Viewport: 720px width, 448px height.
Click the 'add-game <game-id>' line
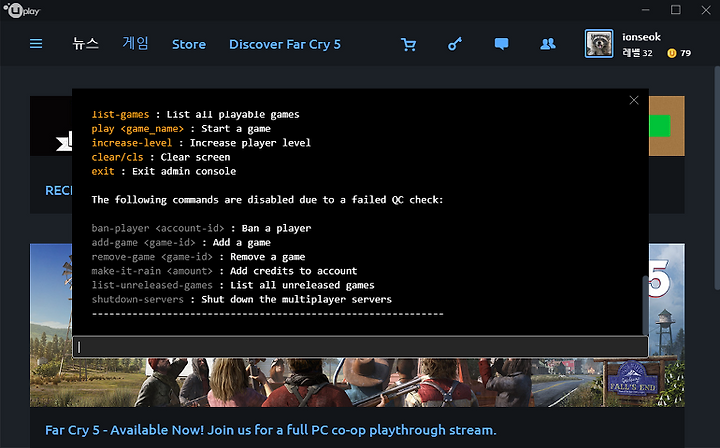tap(181, 242)
